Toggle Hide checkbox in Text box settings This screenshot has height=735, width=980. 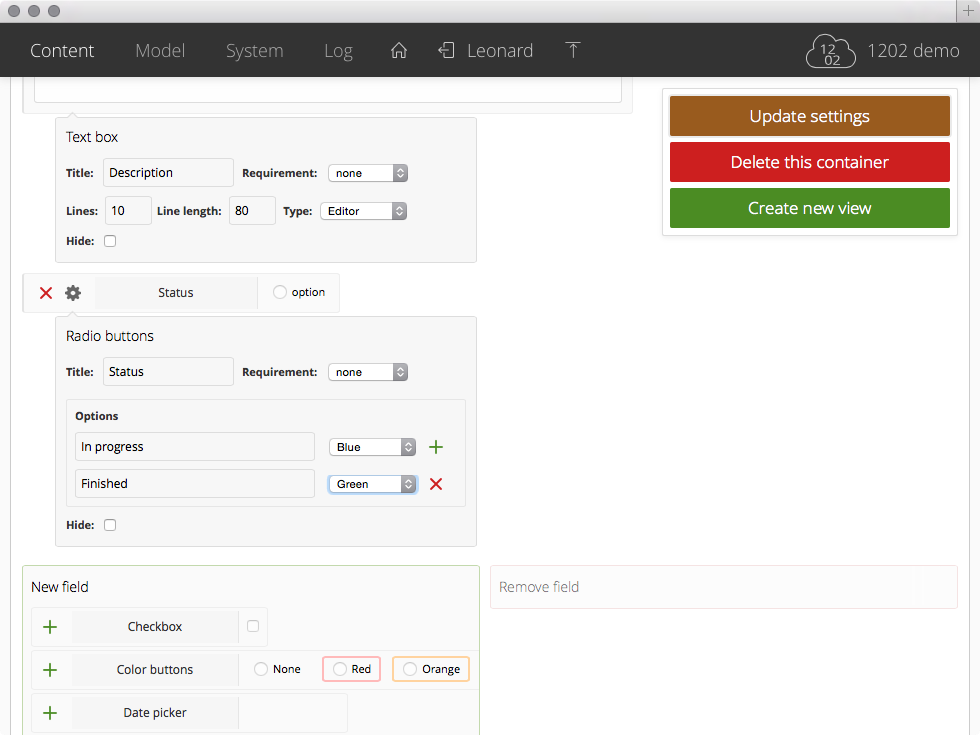pyautogui.click(x=110, y=241)
